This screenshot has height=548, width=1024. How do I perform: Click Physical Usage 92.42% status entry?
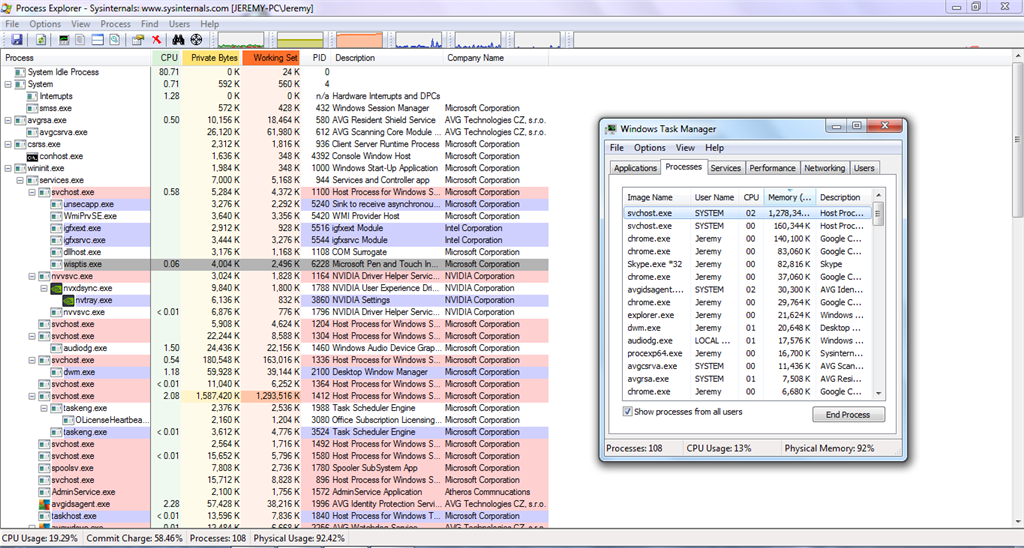pos(298,539)
